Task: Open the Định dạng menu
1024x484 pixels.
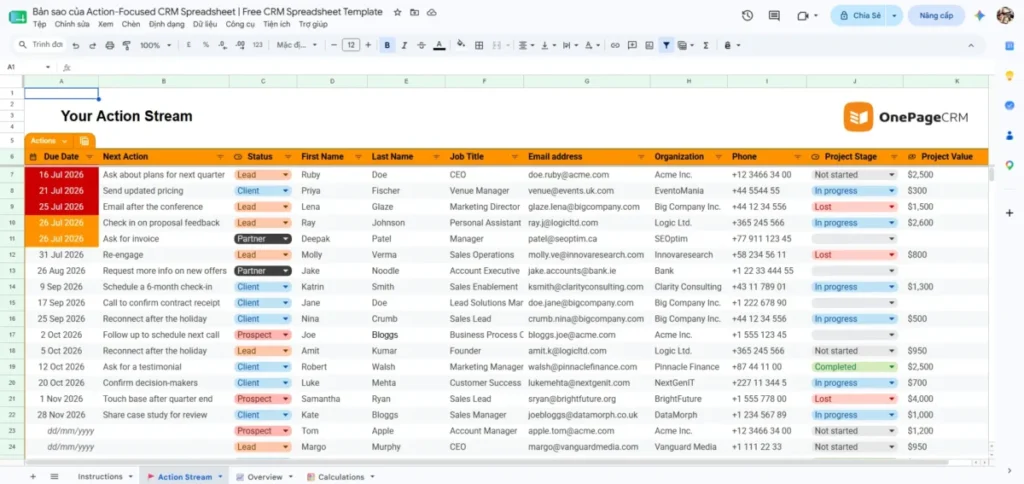Action: click(167, 24)
